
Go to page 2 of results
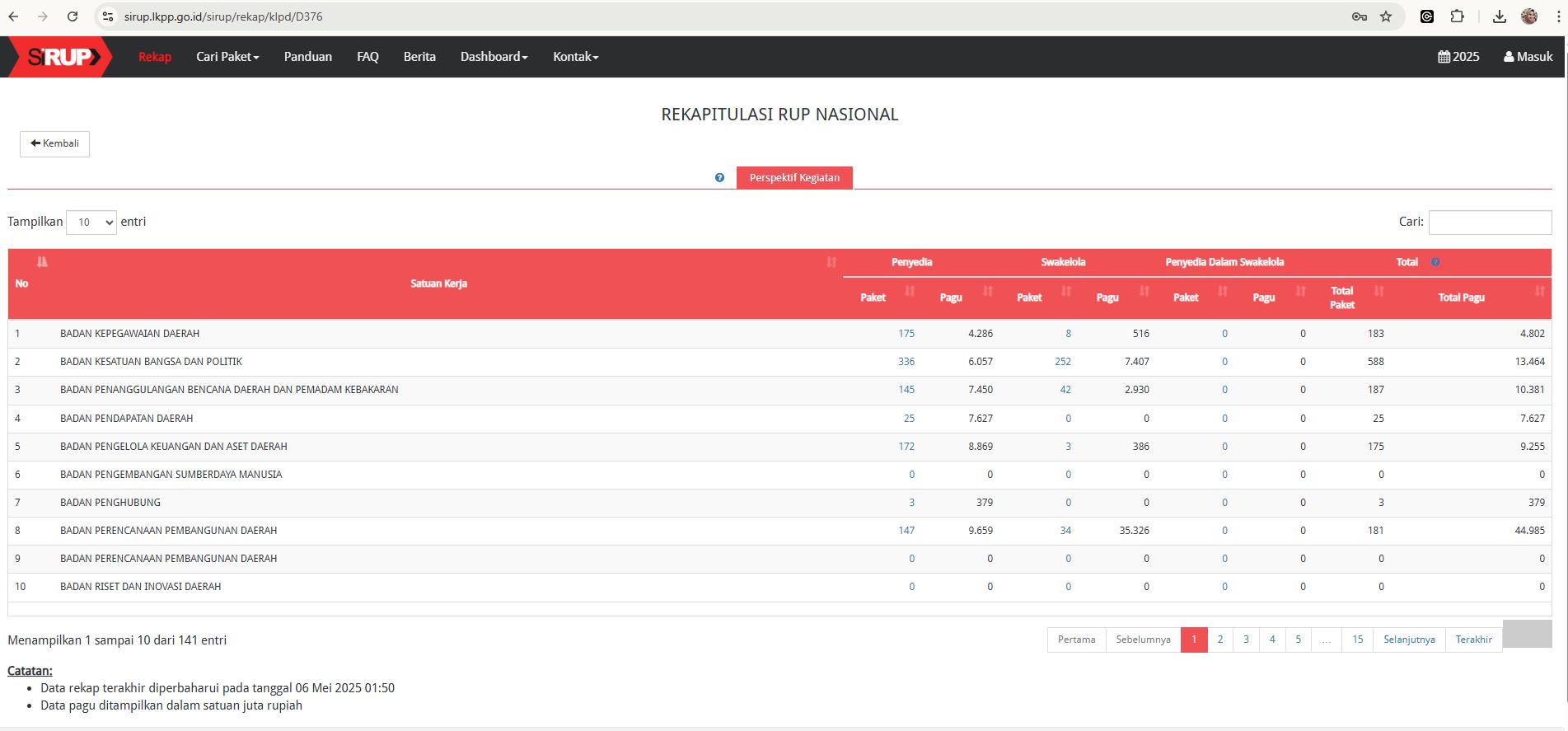[x=1220, y=640]
